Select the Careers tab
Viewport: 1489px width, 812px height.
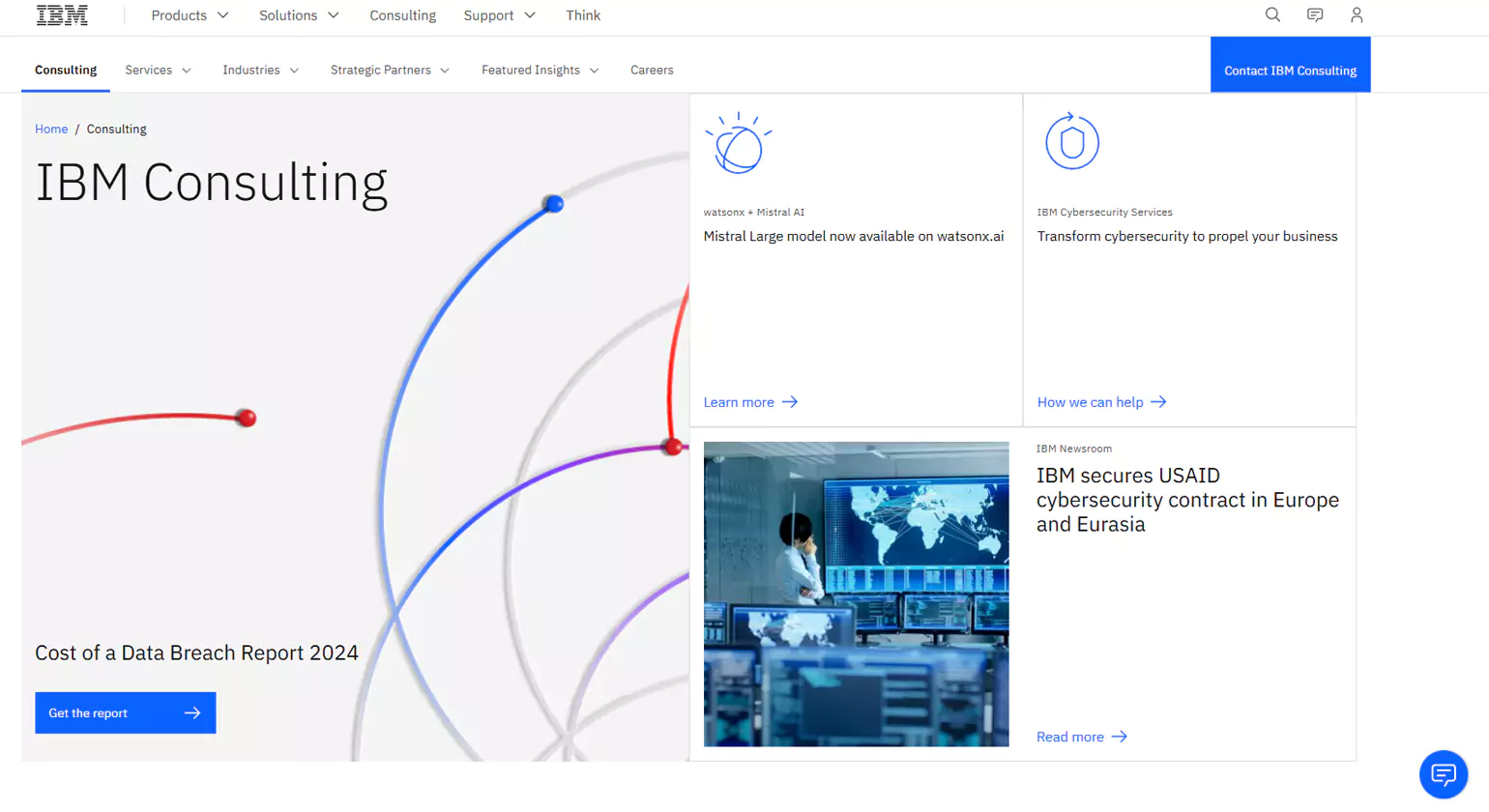[x=652, y=70]
